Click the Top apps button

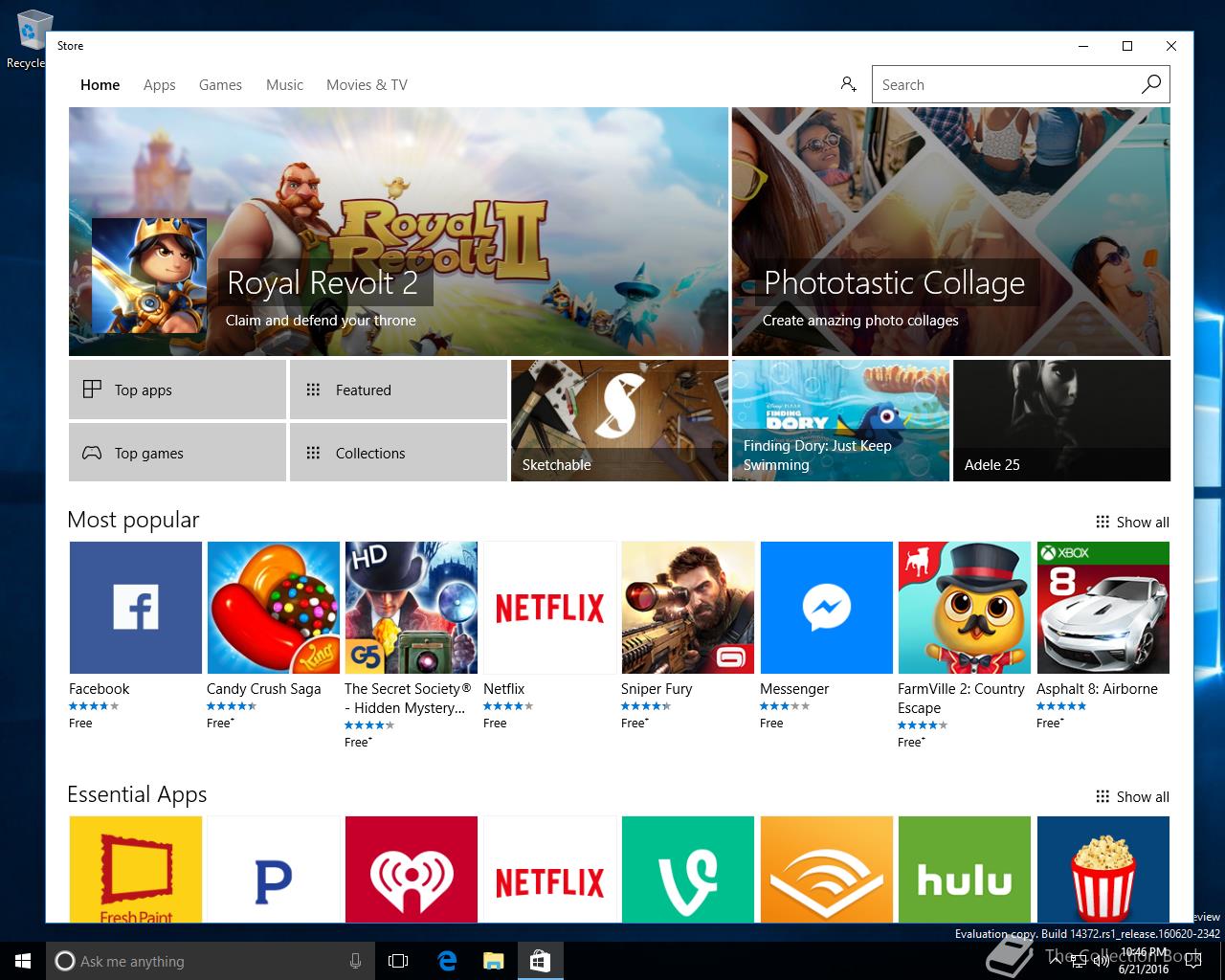[177, 390]
